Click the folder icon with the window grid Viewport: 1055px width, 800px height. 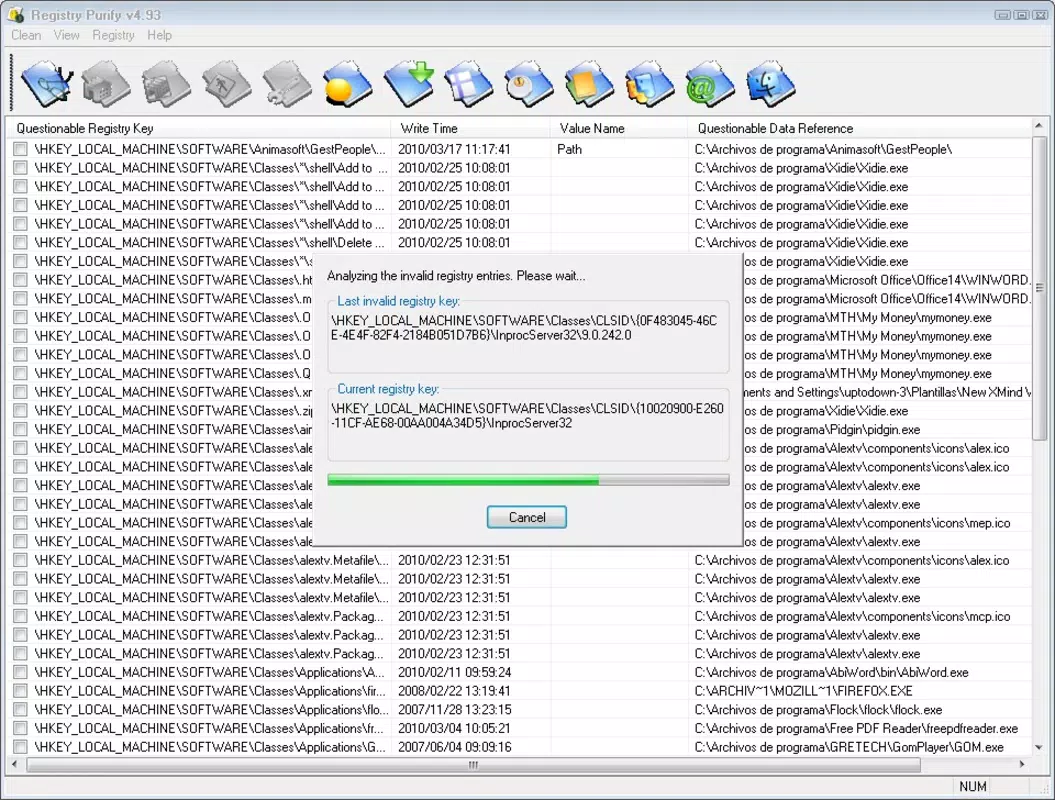point(468,83)
